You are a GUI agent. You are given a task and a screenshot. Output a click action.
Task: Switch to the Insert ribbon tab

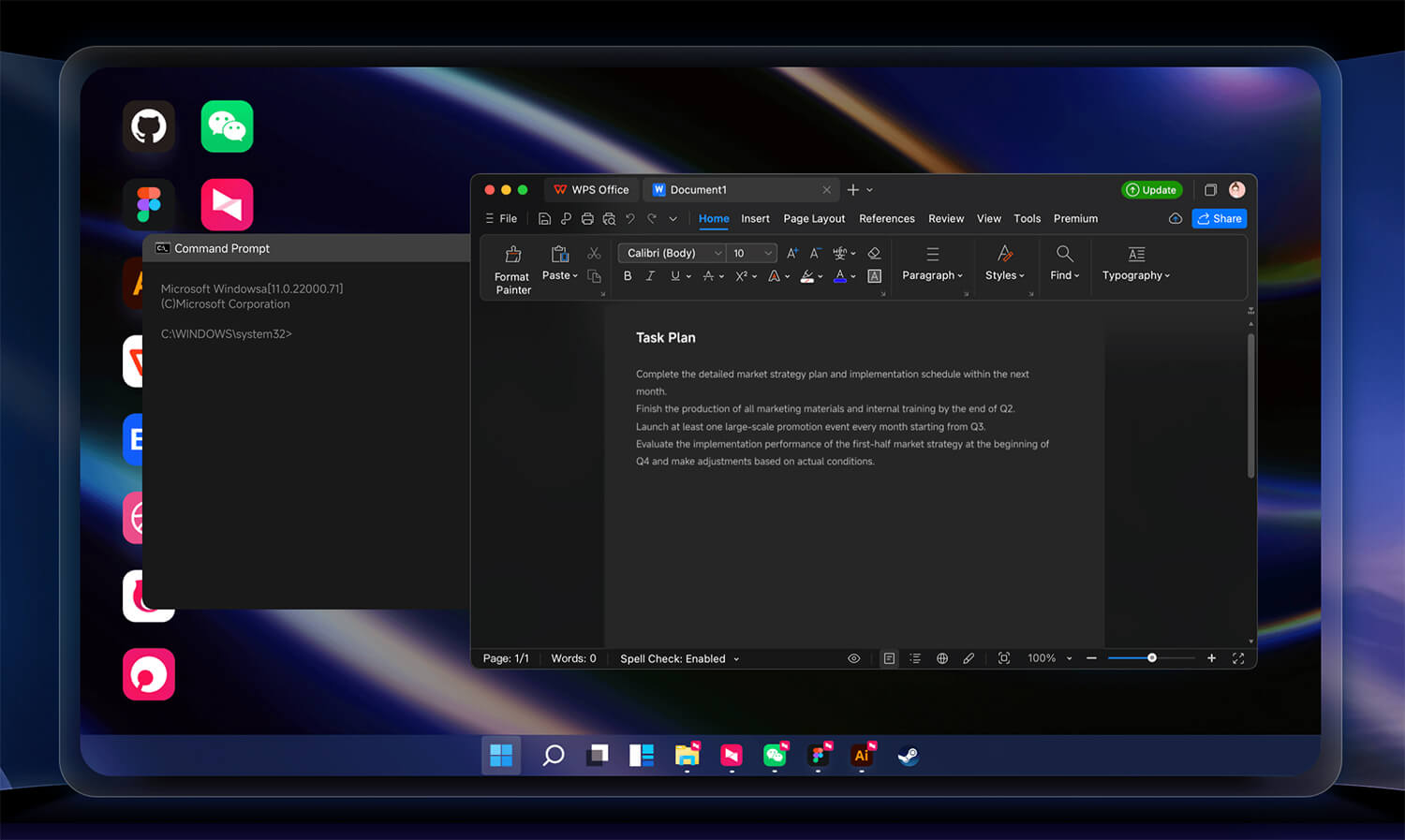click(x=755, y=219)
